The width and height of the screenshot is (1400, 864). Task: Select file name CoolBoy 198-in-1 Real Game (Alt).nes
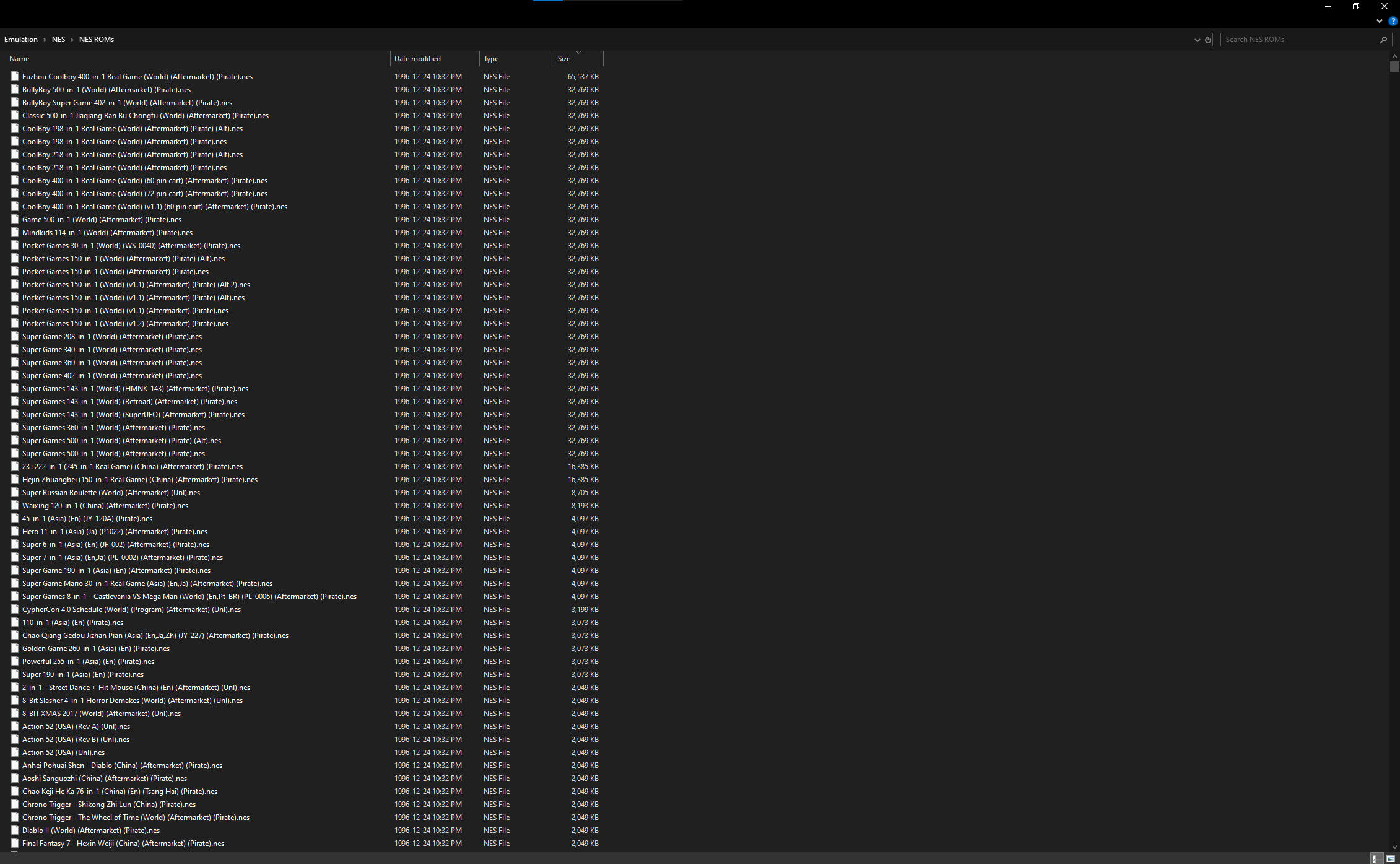click(x=133, y=129)
